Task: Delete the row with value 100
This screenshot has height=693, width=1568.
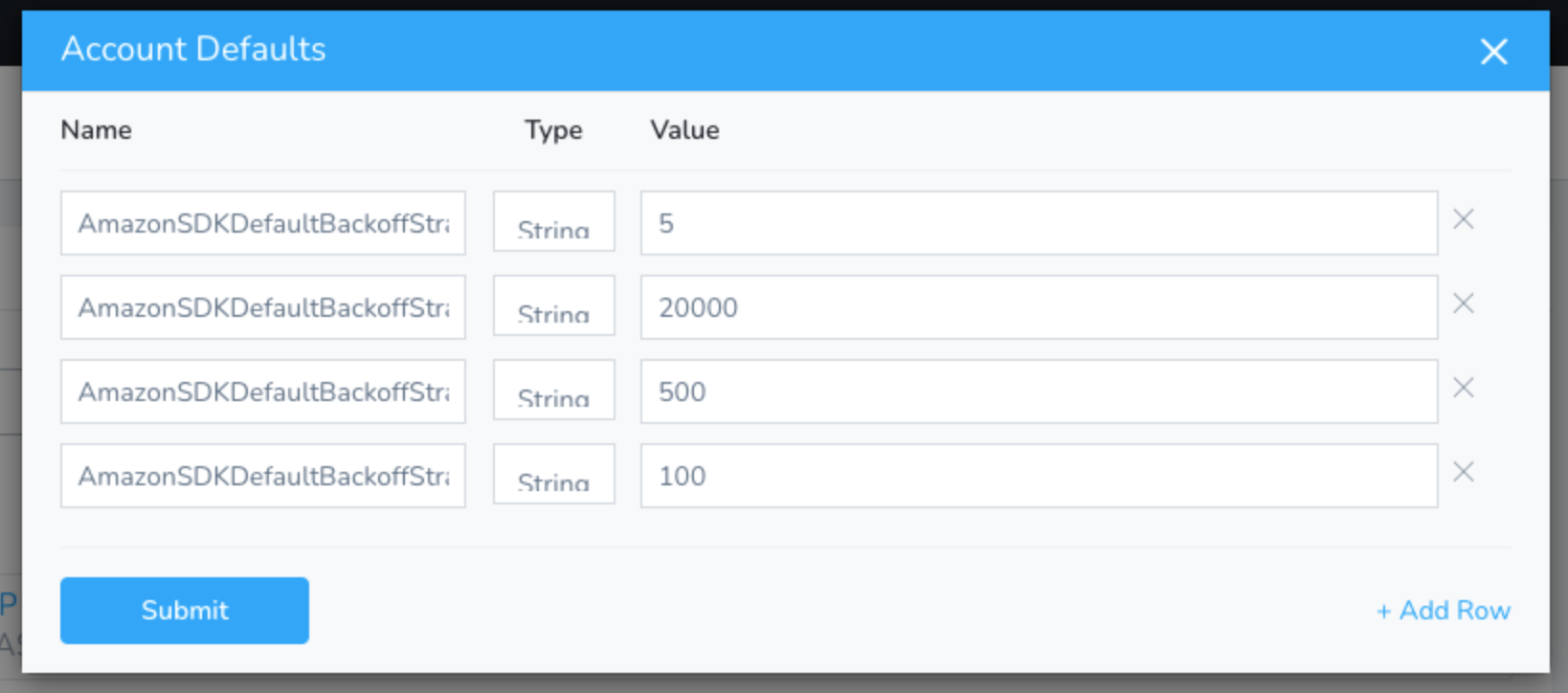Action: tap(1464, 472)
